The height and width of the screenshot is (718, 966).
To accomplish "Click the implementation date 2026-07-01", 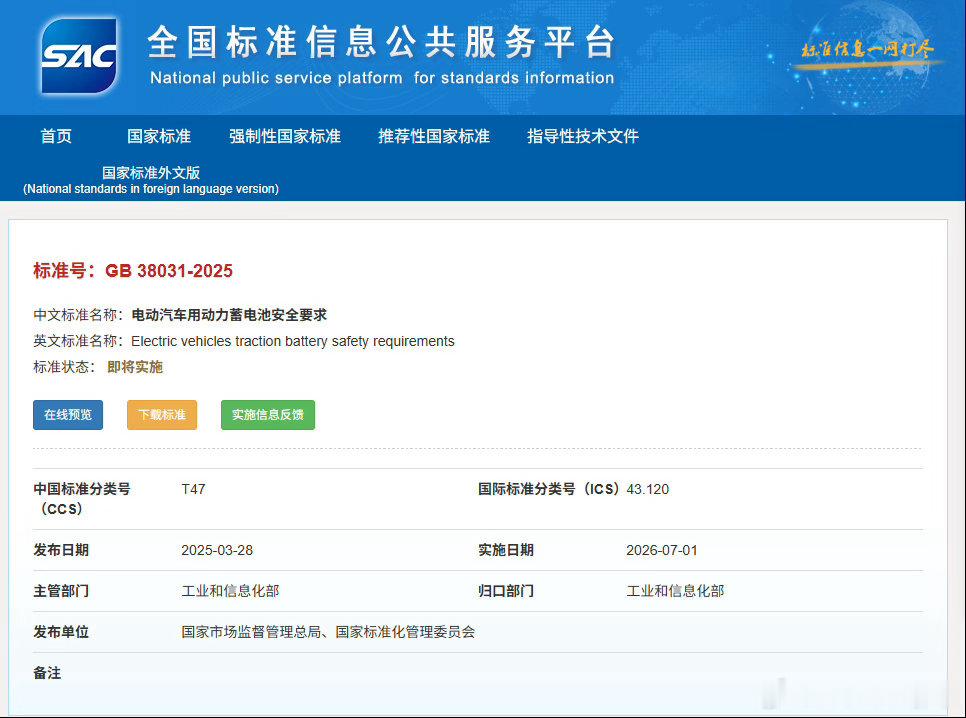I will [x=662, y=550].
